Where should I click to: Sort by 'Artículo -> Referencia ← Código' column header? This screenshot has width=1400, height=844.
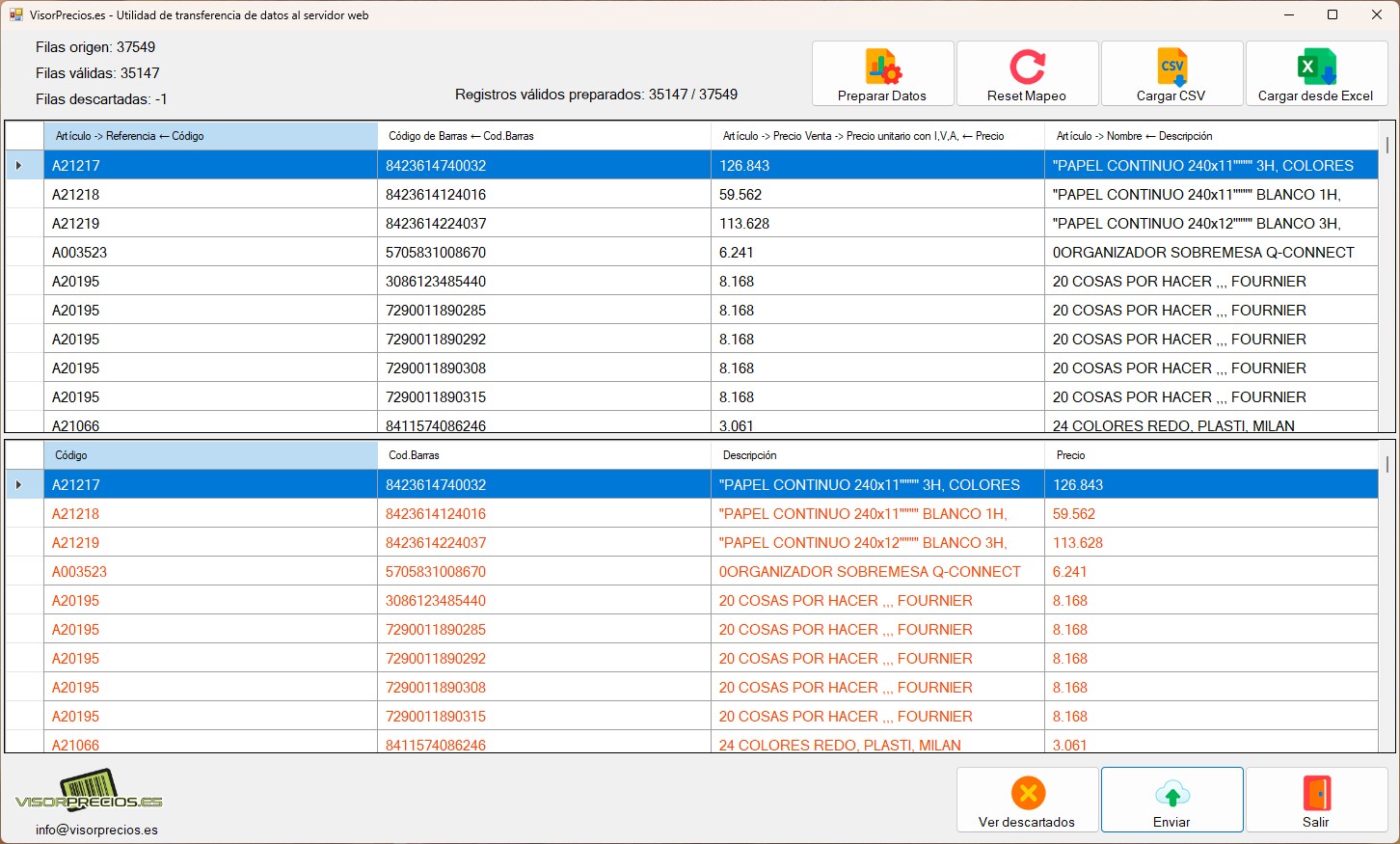click(x=210, y=136)
